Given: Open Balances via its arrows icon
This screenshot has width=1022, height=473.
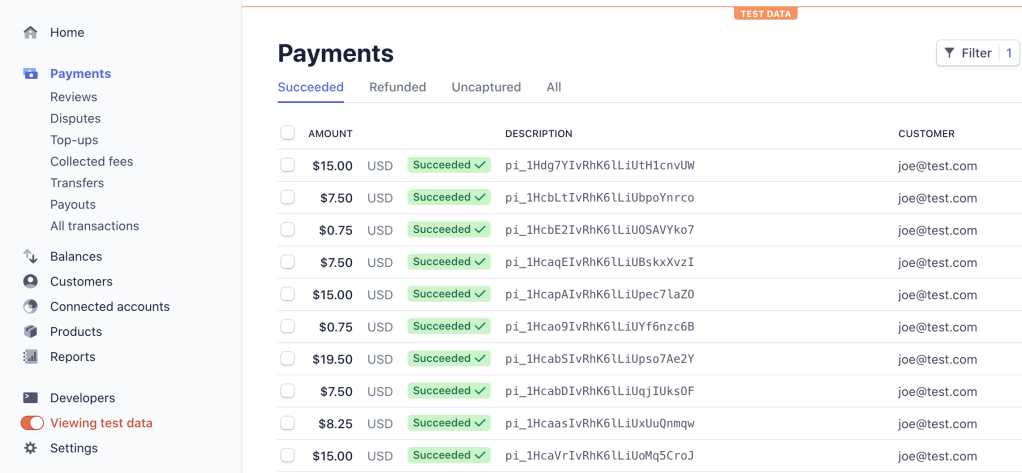Looking at the screenshot, I should click(30, 256).
